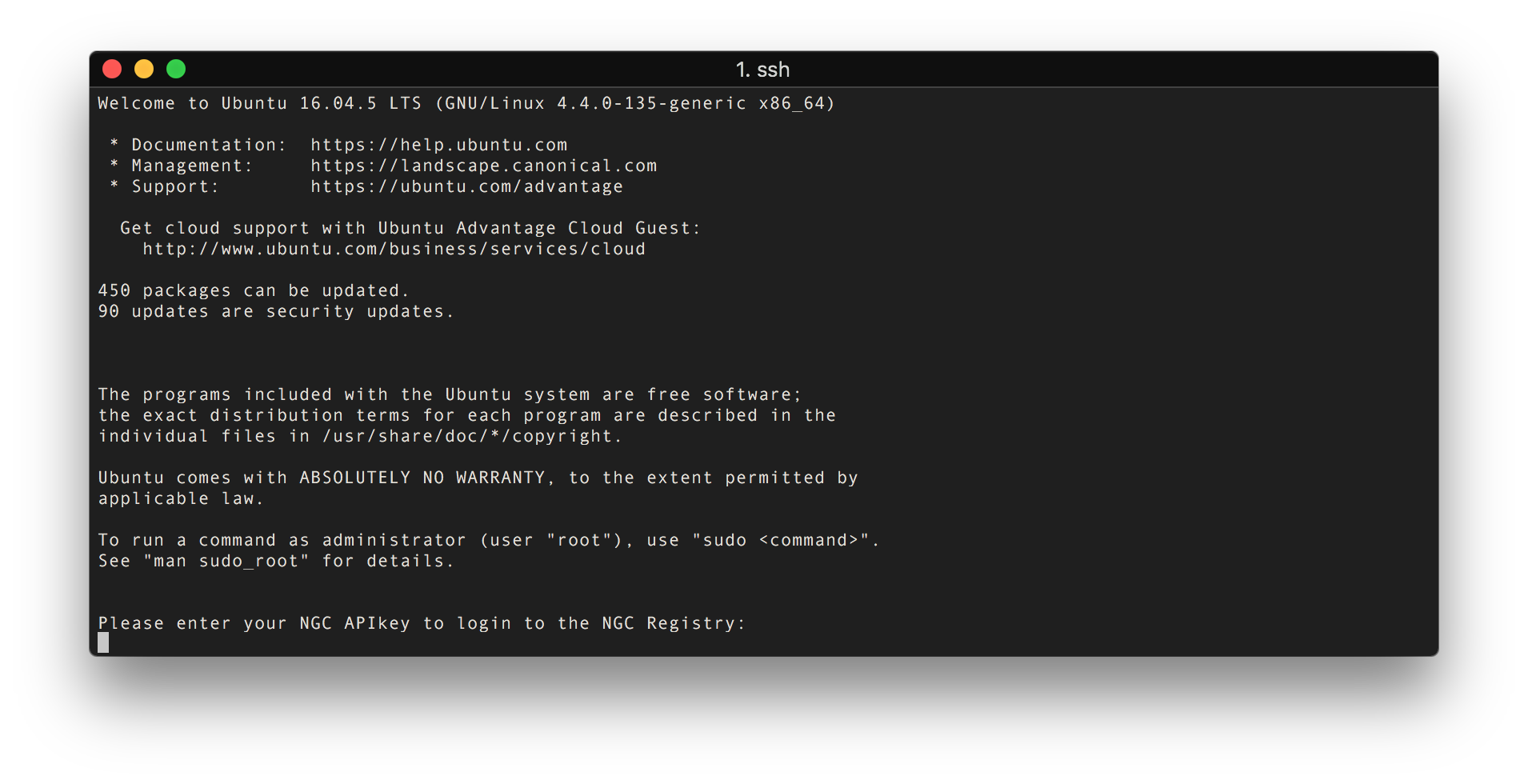Click the green zoom window button

tap(176, 70)
